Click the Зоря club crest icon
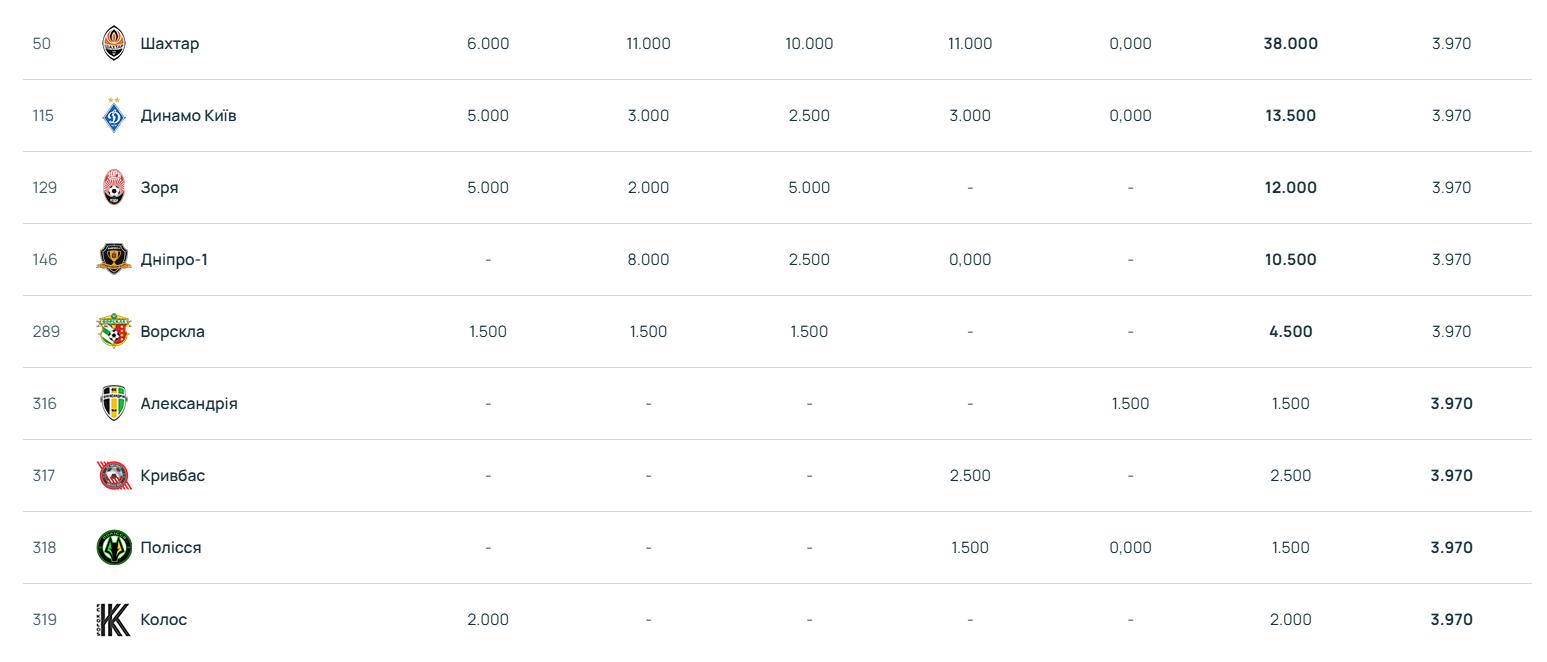Screen dimensions: 1547x662 pyautogui.click(x=114, y=188)
